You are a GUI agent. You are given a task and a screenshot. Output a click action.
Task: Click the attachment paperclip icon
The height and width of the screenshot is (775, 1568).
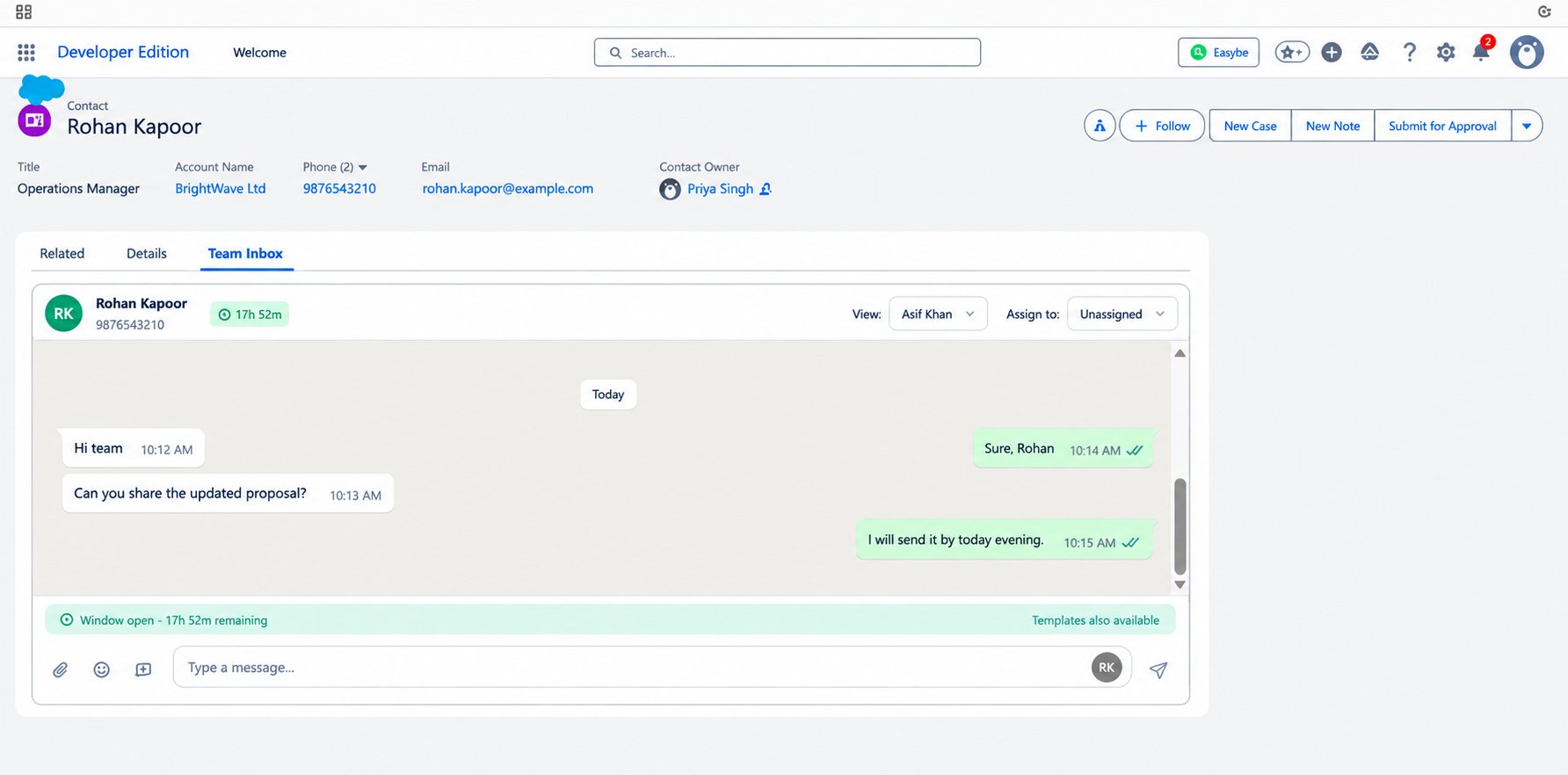click(60, 670)
